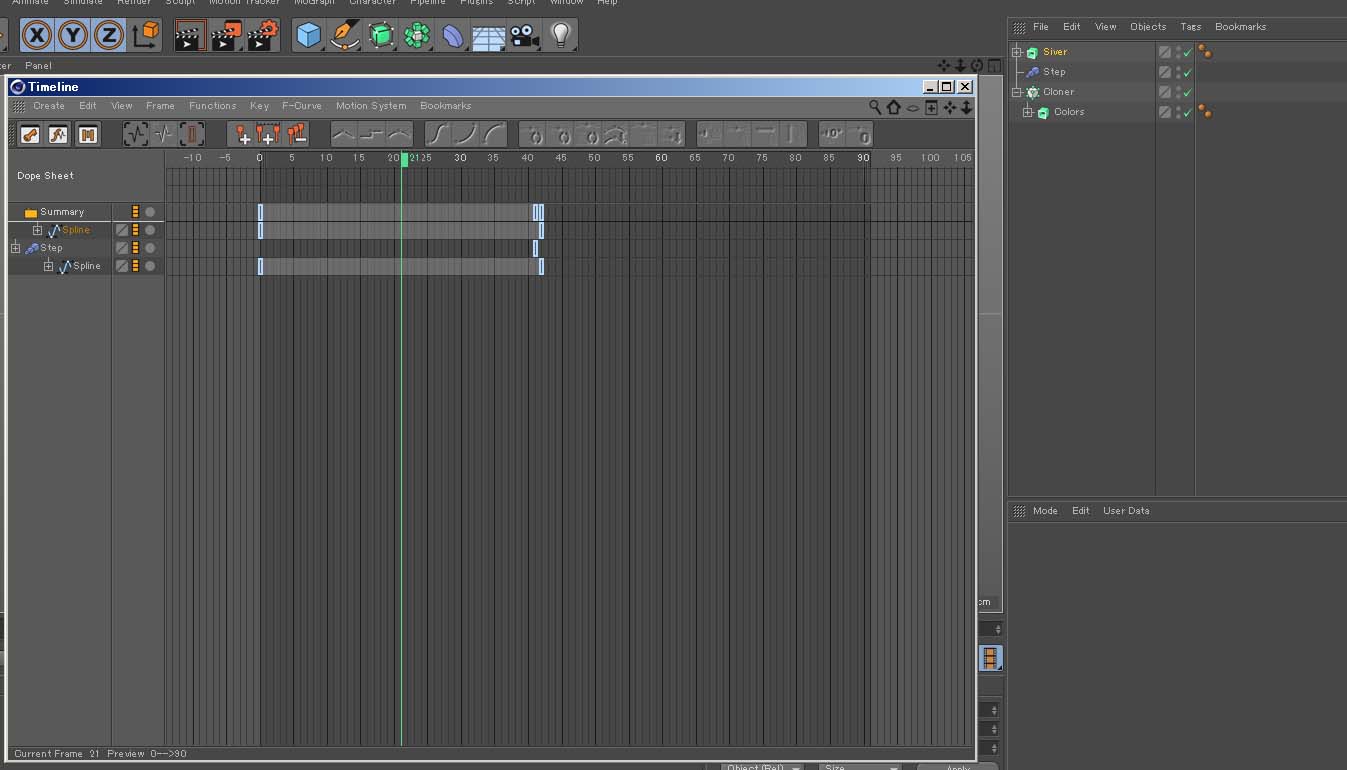Click the Step interpolation icon
The height and width of the screenshot is (770, 1347).
tap(371, 134)
